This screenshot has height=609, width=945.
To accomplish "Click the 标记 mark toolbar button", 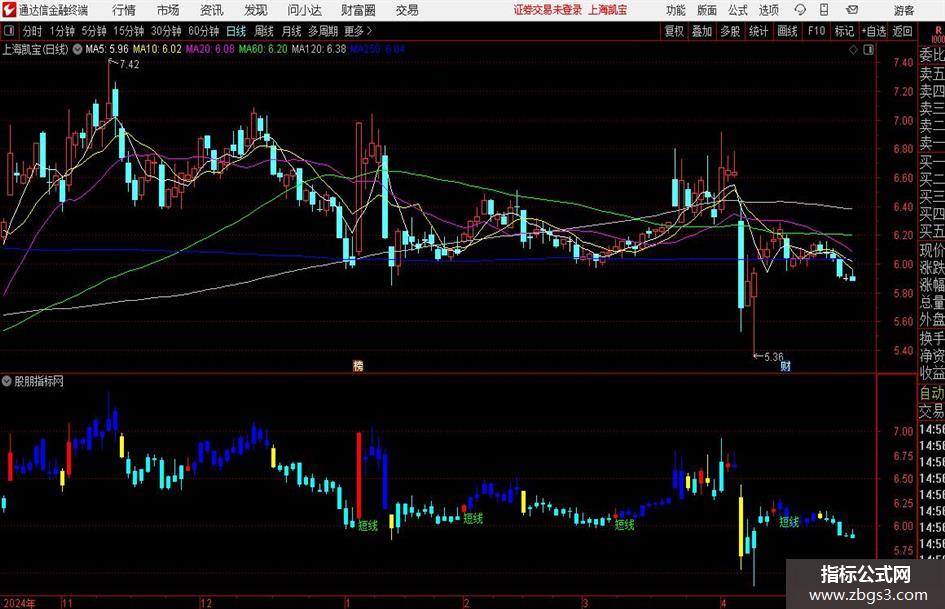I will click(844, 31).
